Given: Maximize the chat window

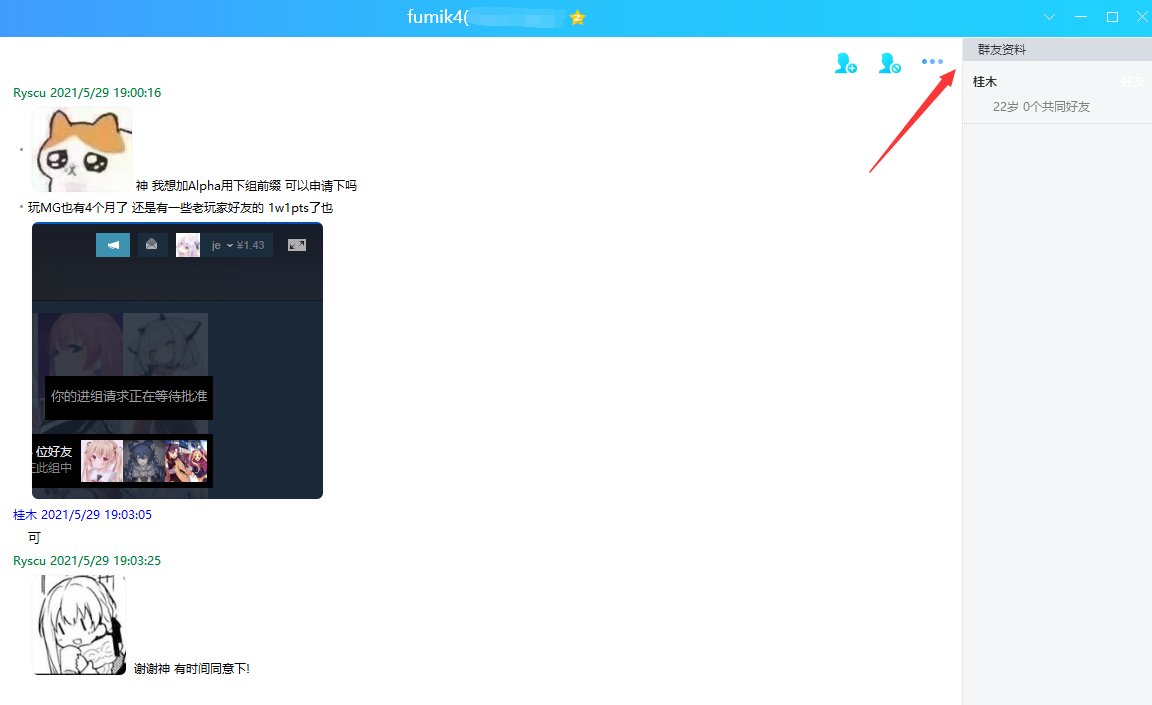Looking at the screenshot, I should pyautogui.click(x=1112, y=17).
